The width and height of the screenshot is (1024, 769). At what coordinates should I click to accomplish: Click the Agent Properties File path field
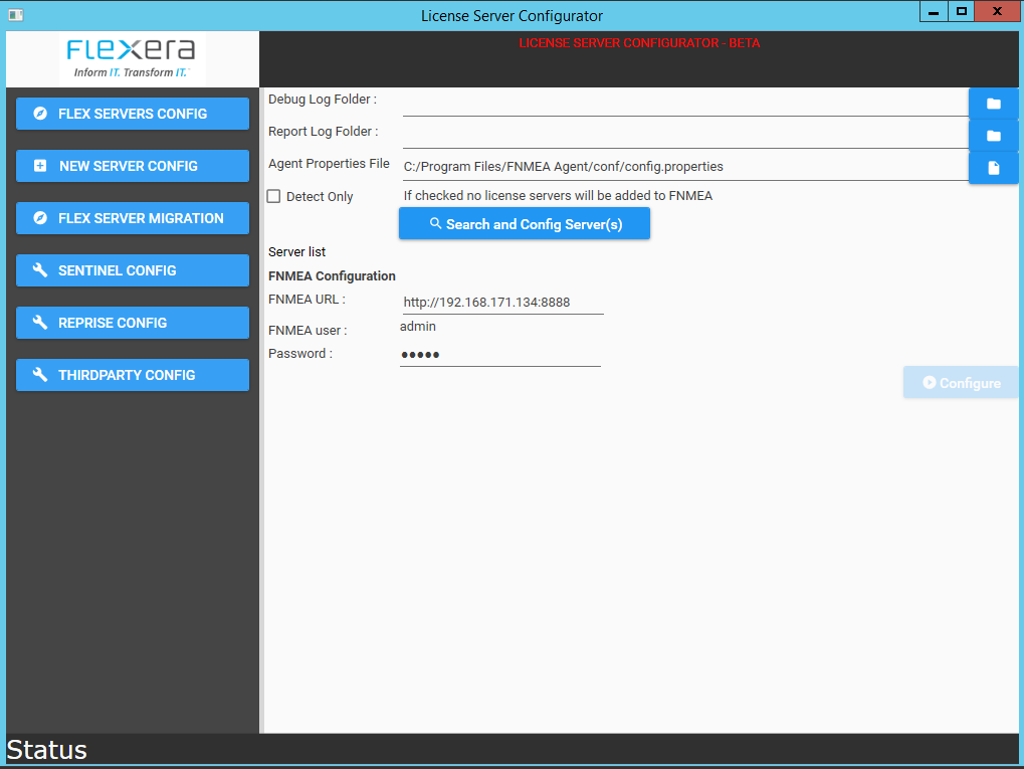pos(686,167)
